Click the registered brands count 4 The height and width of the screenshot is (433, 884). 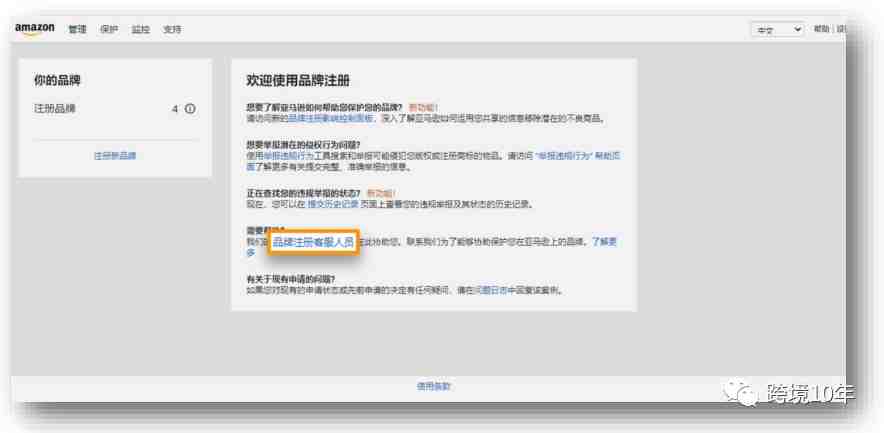pyautogui.click(x=175, y=109)
